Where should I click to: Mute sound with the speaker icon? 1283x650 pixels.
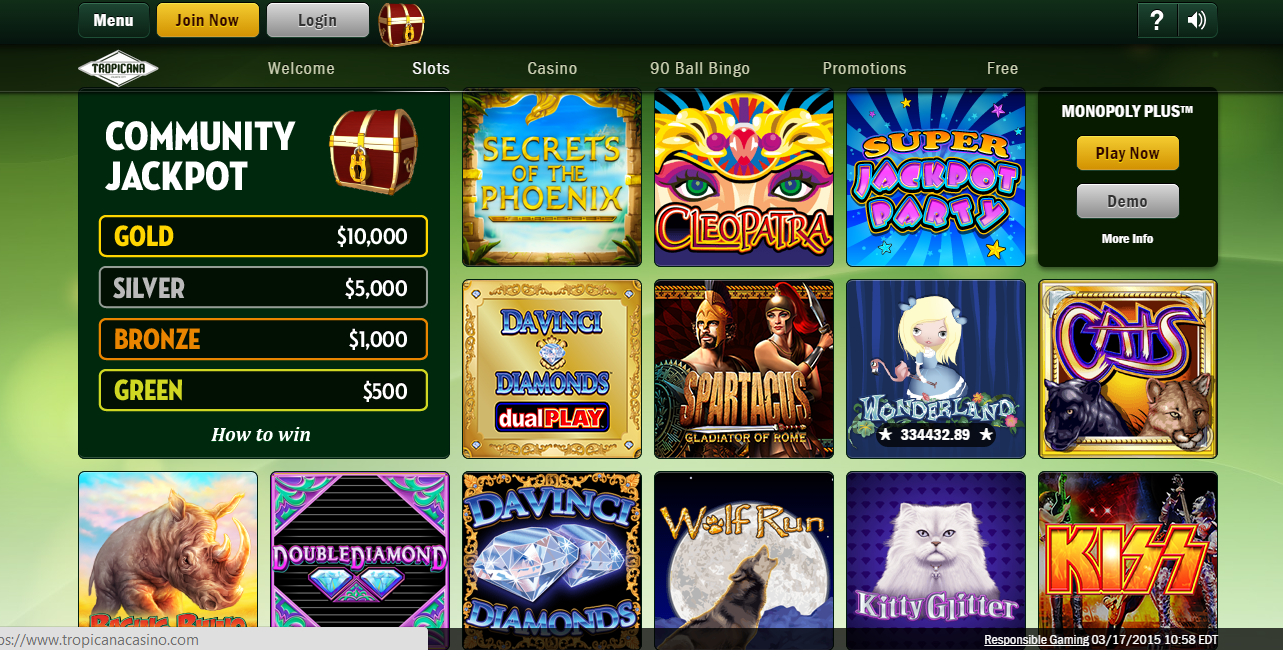click(x=1197, y=20)
